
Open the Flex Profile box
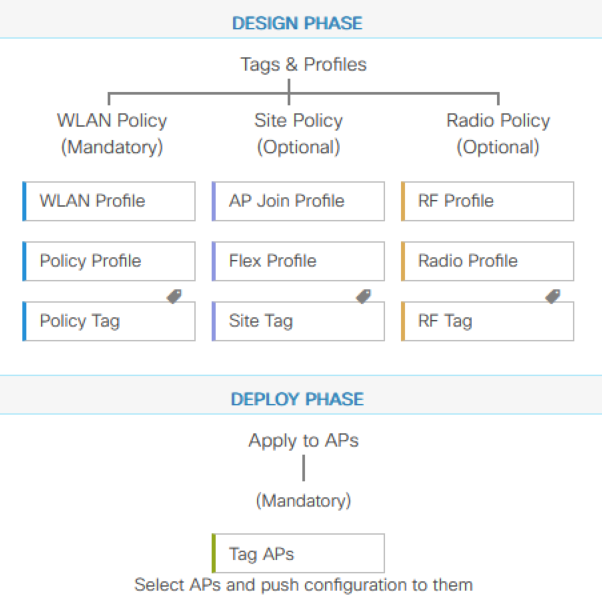click(298, 261)
